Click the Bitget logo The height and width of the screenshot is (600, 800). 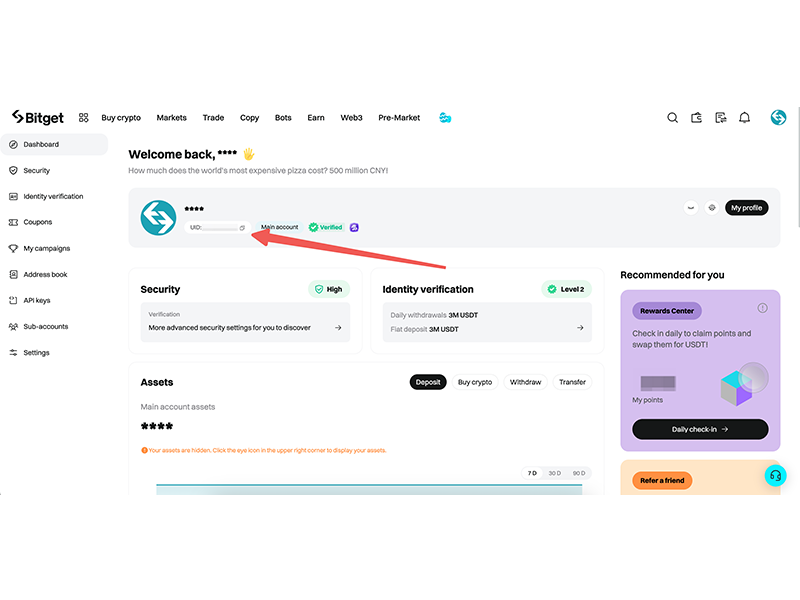(38, 117)
